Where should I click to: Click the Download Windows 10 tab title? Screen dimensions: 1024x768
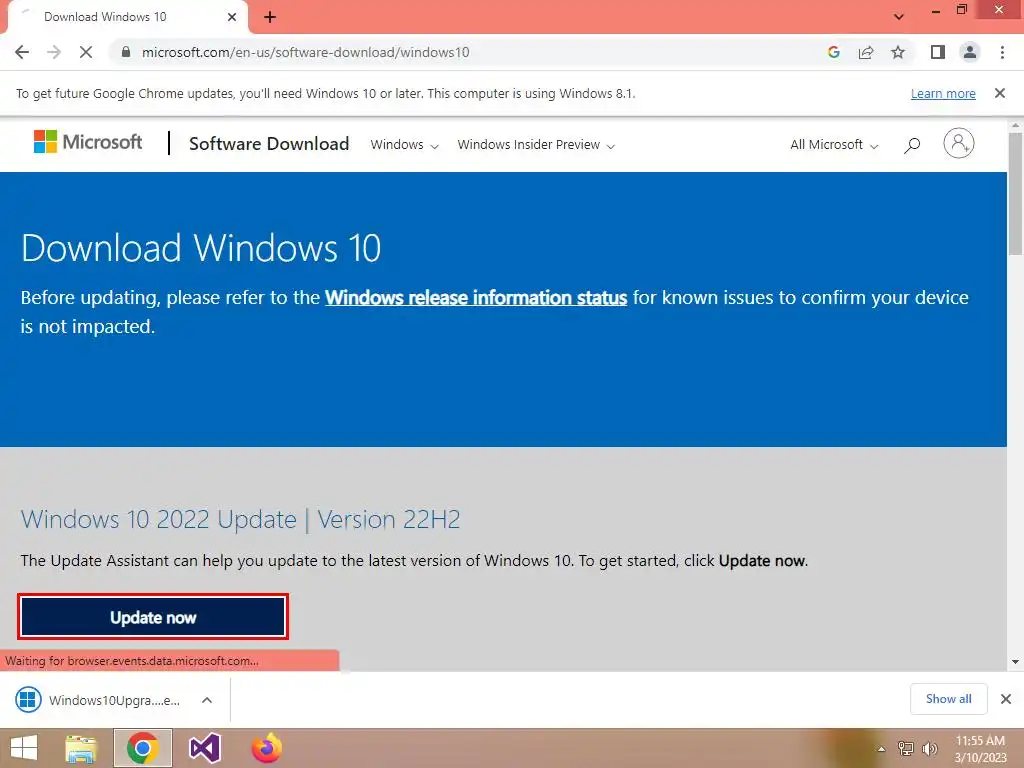click(105, 17)
